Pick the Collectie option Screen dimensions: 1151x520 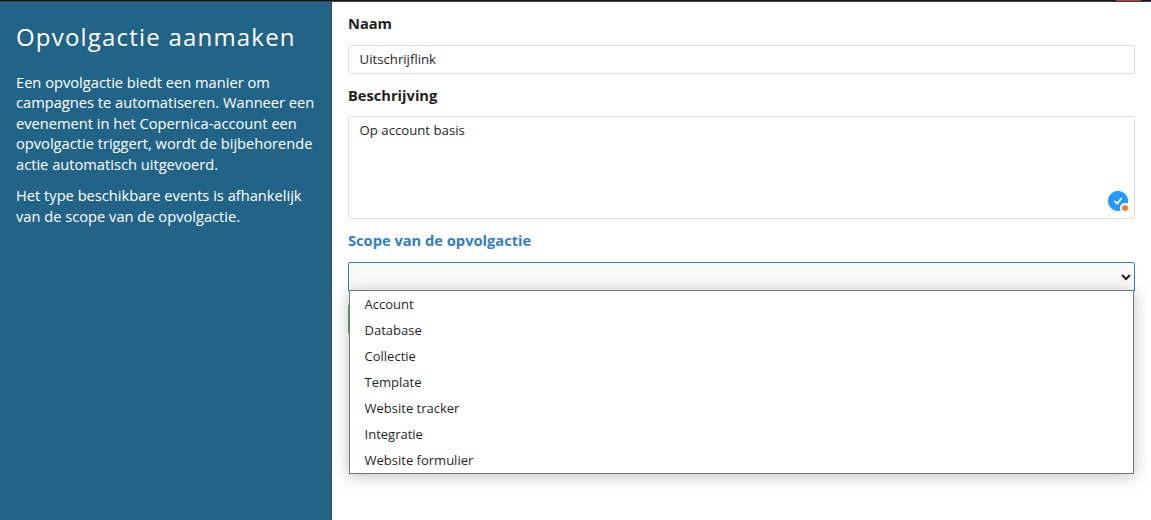(x=390, y=356)
